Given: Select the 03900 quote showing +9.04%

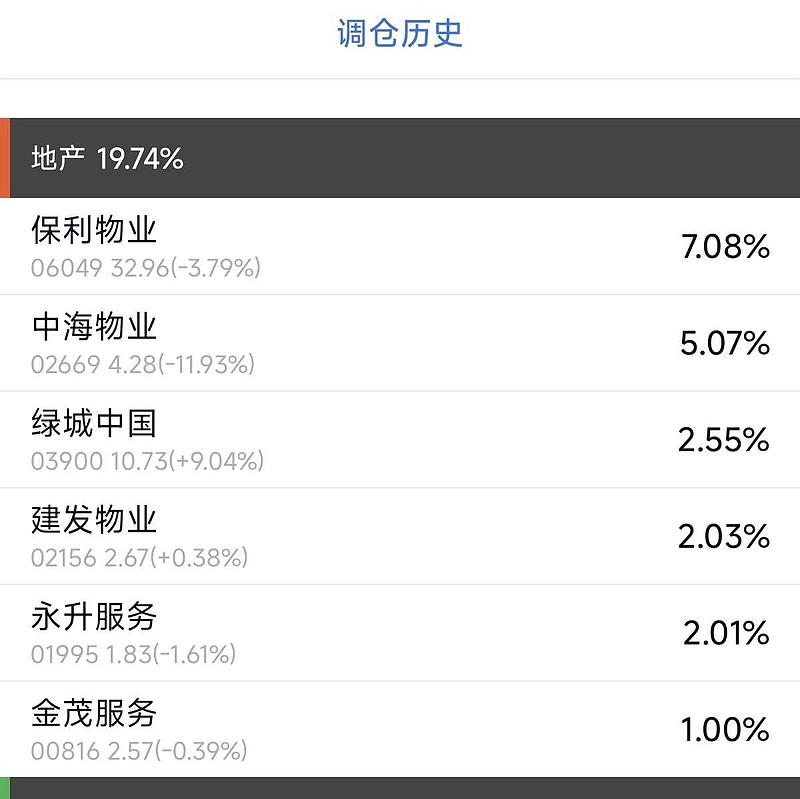Looking at the screenshot, I should click(147, 461).
